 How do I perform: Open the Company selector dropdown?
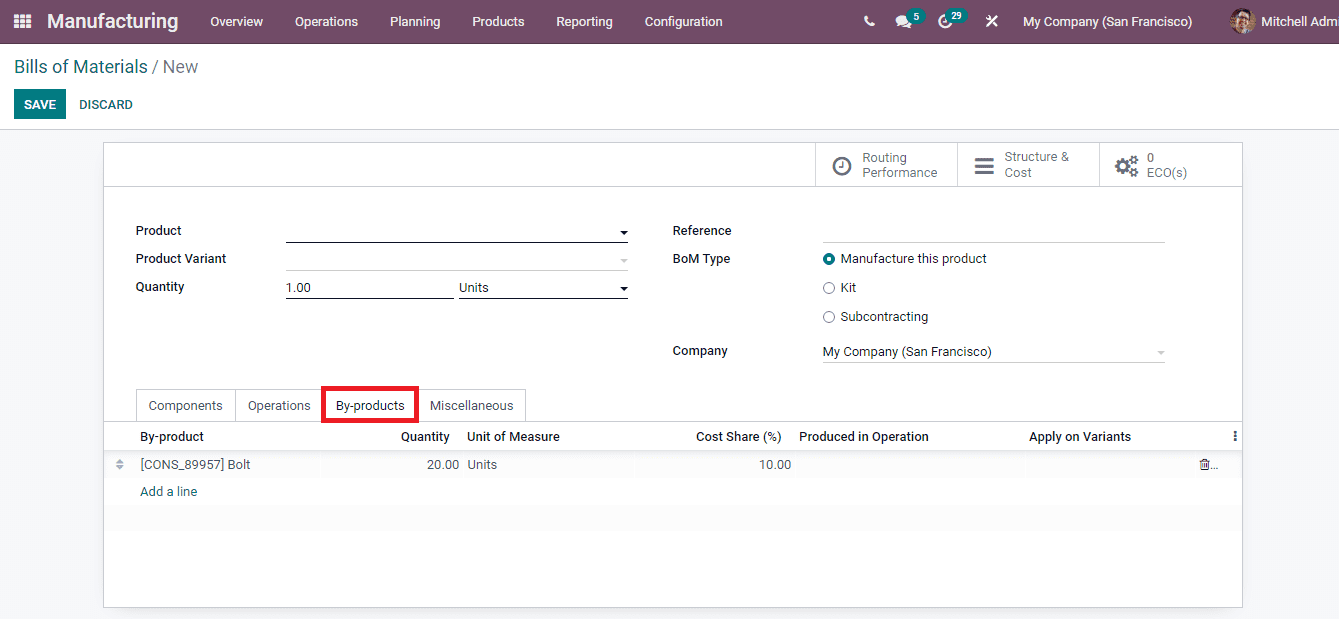[1159, 351]
